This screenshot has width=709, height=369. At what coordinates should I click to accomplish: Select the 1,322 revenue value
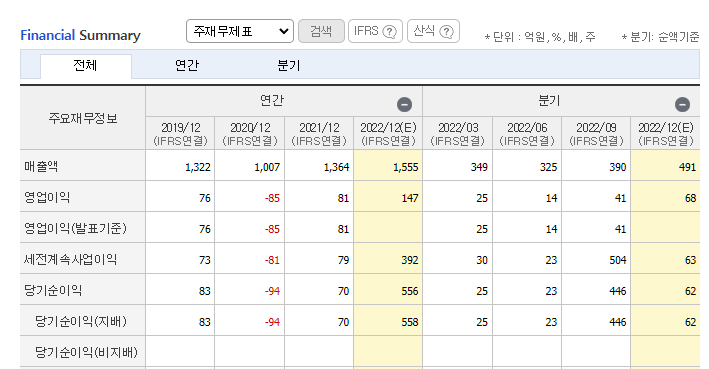198,167
